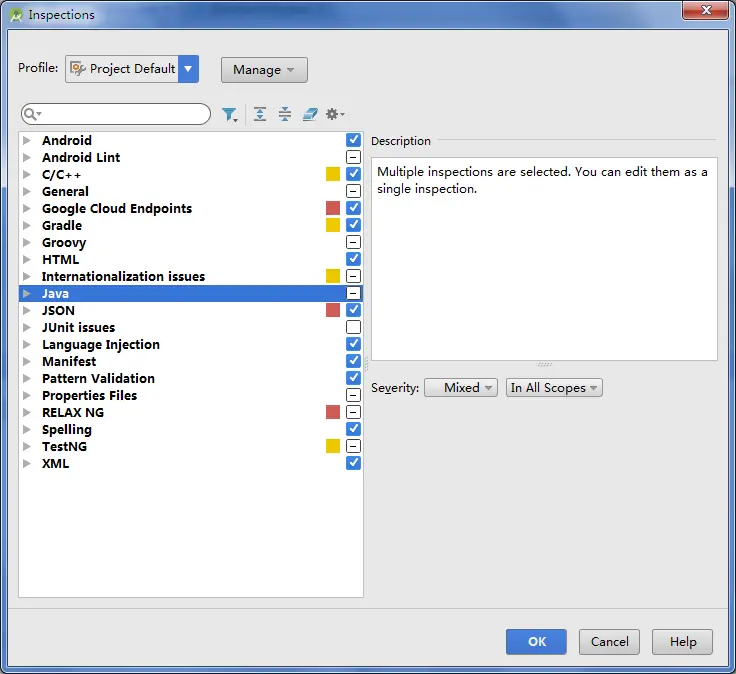Screen dimensions: 736x674
Task: Select the Google Cloud Endpoints row
Action: (x=191, y=208)
